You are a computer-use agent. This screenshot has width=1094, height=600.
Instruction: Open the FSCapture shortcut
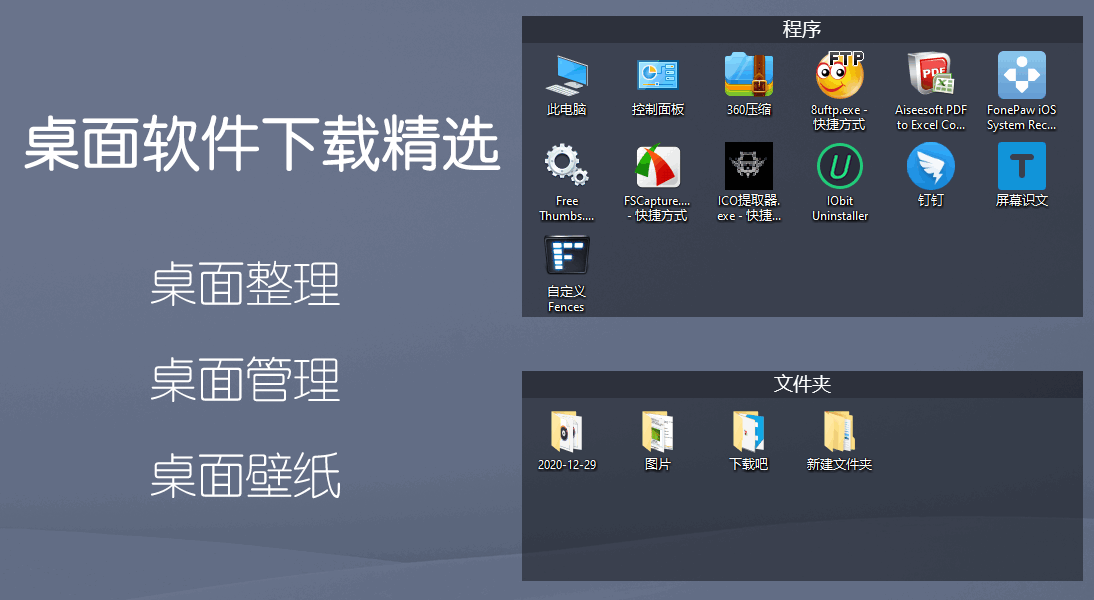[657, 165]
